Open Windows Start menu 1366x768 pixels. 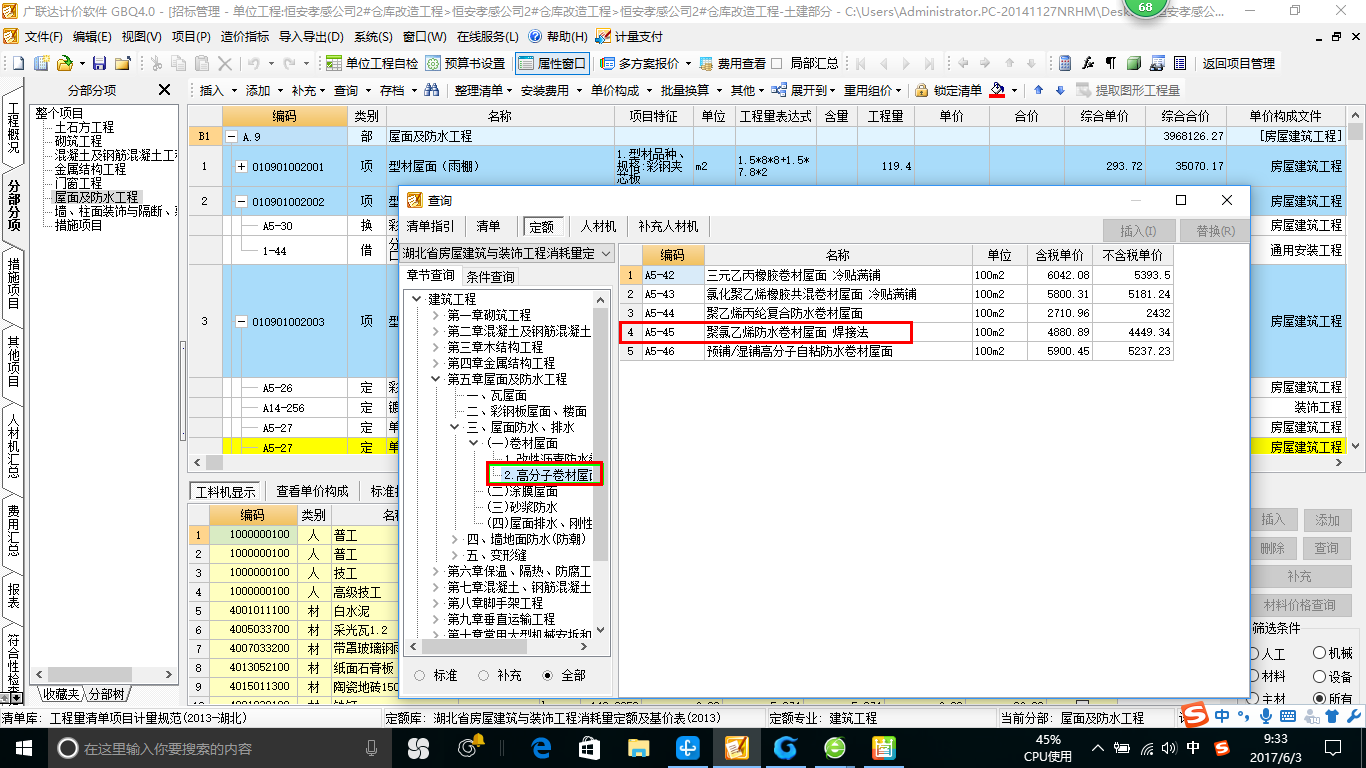pos(24,747)
